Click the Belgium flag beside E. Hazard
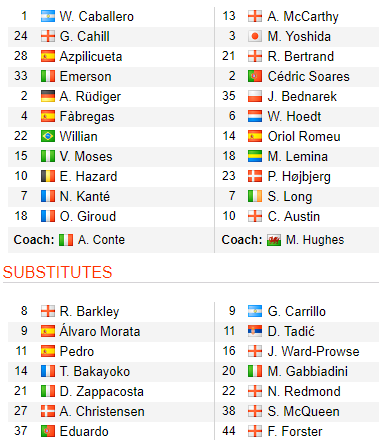The image size is (387, 440). click(48, 176)
